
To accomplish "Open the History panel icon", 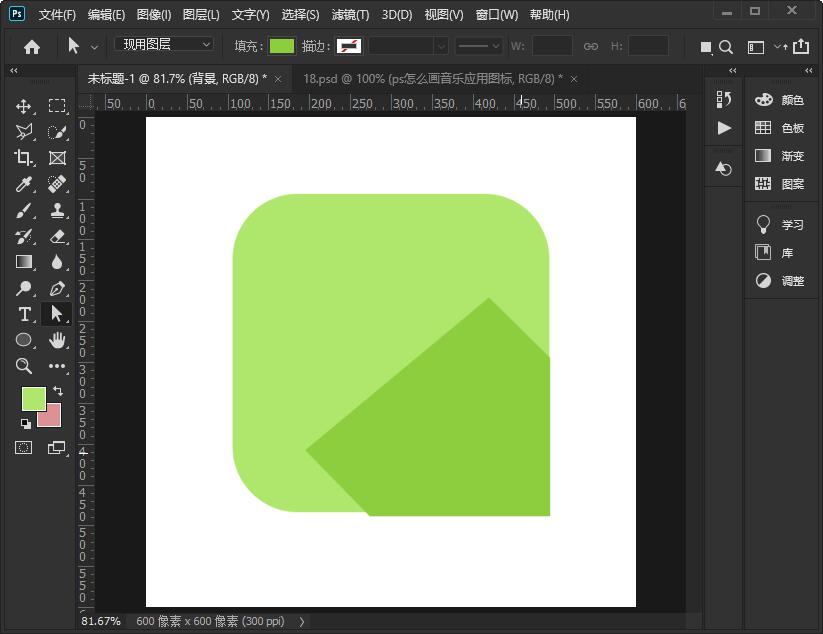I will (x=724, y=99).
